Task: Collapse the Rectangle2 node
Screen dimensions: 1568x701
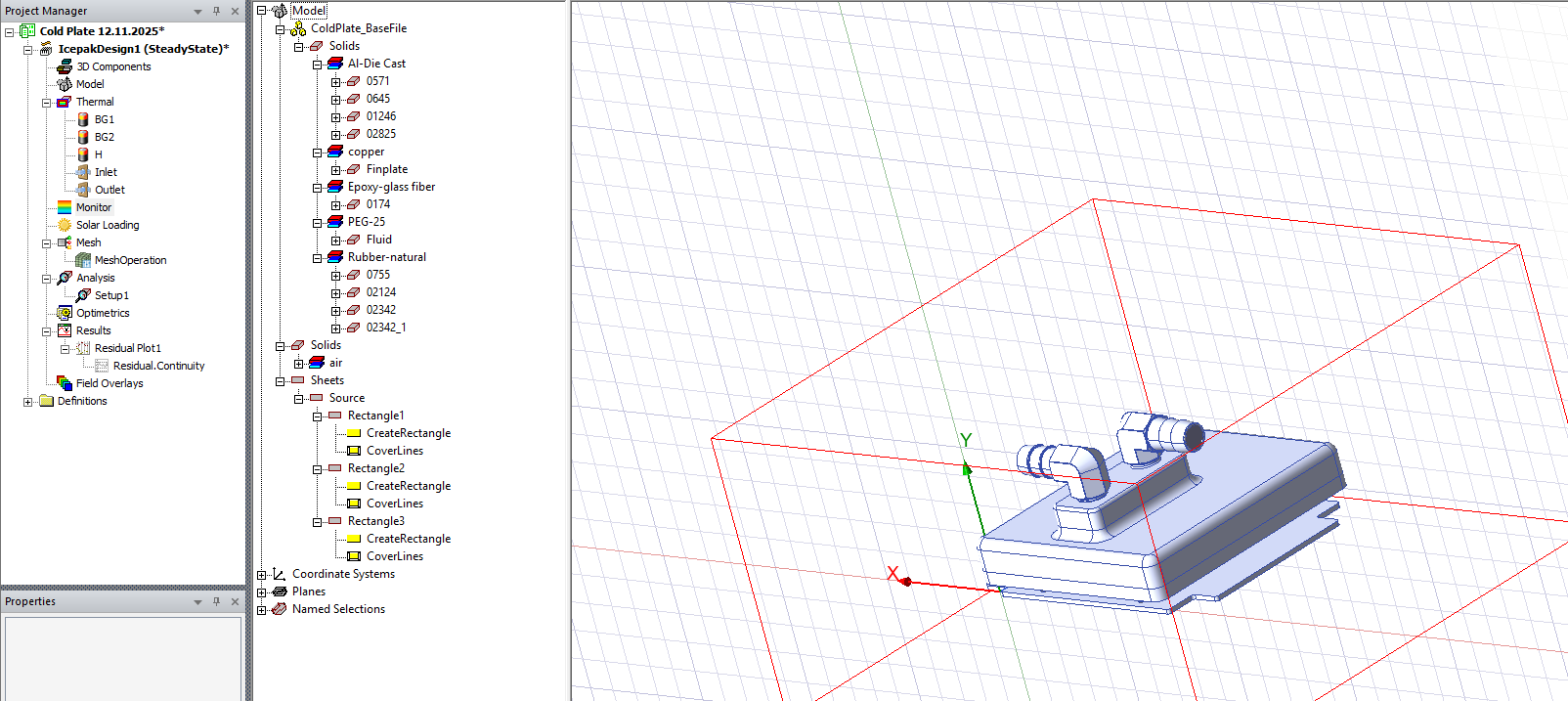Action: pos(317,469)
